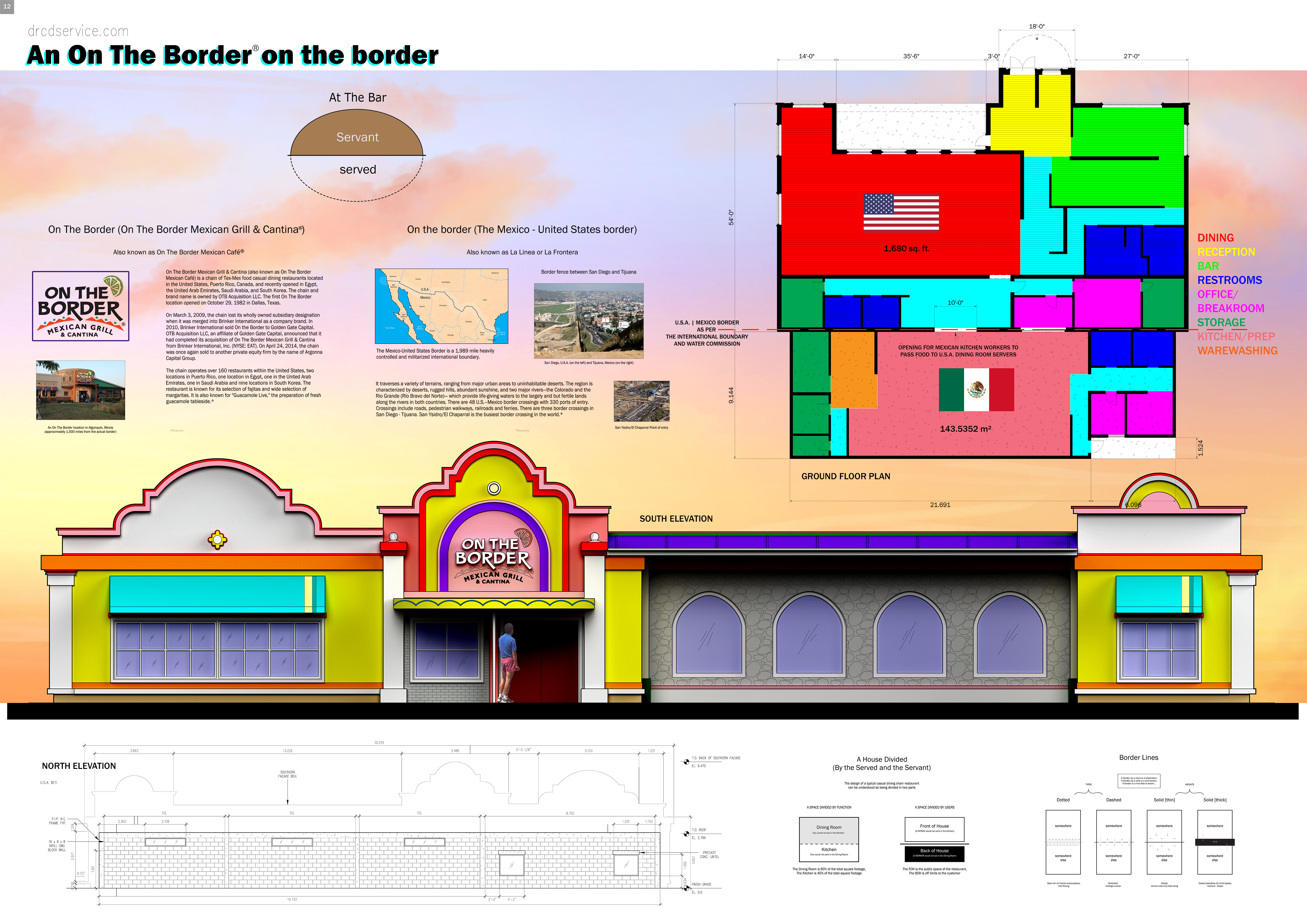Screen dimensions: 1307x924
Task: Click the 'Dotted' border type label
Action: [x=1063, y=800]
